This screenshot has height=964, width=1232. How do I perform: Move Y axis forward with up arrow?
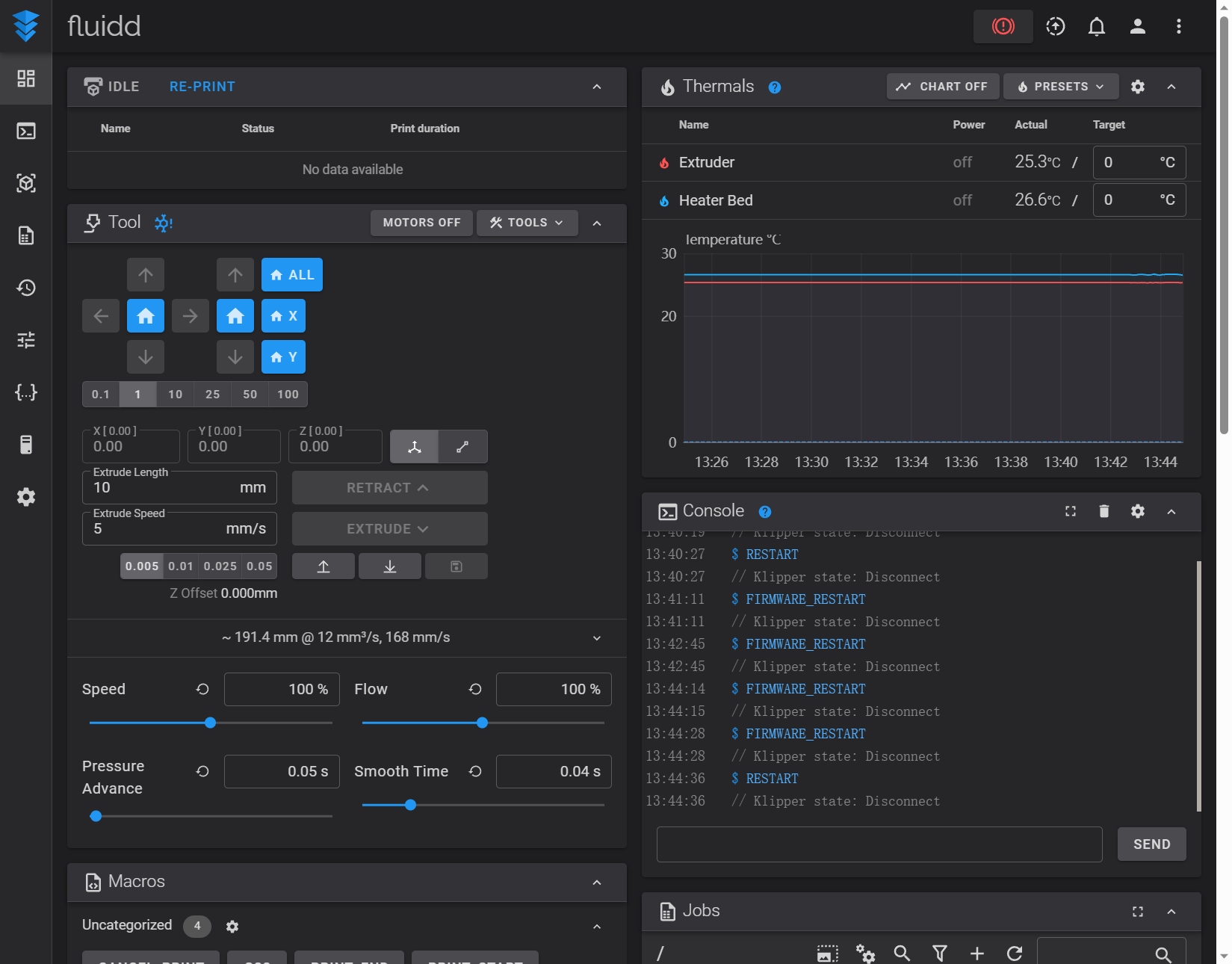click(146, 275)
